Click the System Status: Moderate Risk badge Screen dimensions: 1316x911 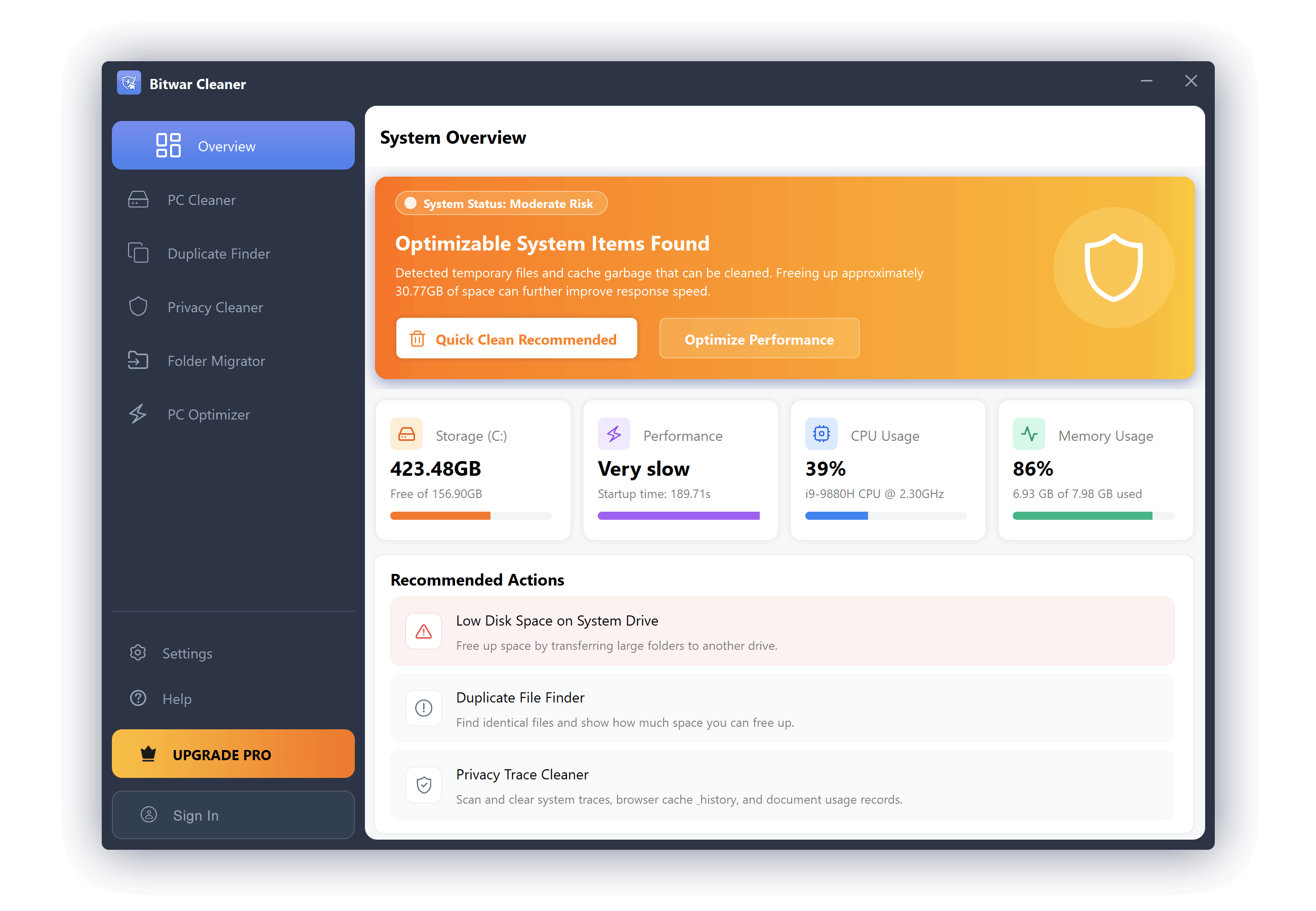501,203
